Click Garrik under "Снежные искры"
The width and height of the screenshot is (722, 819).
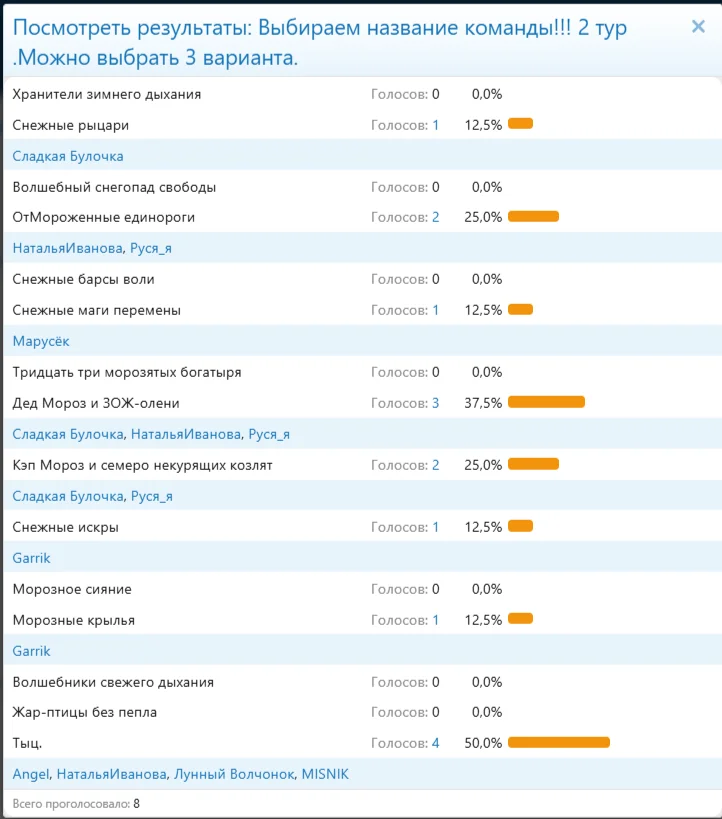click(31, 558)
